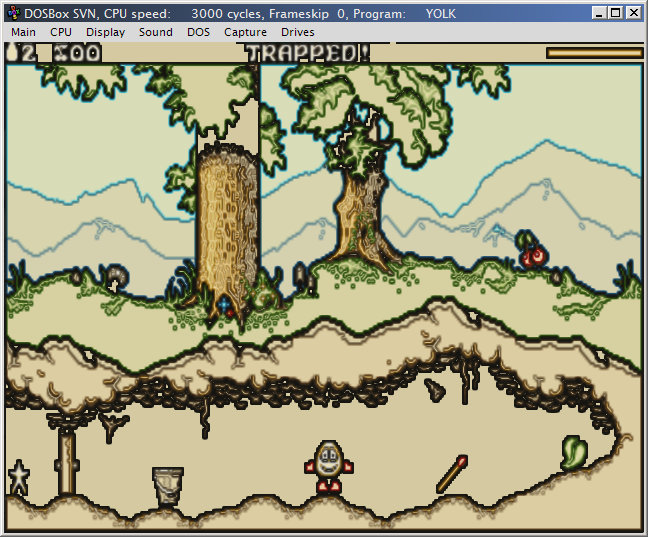Click the DOSBox title bar text

coord(240,14)
